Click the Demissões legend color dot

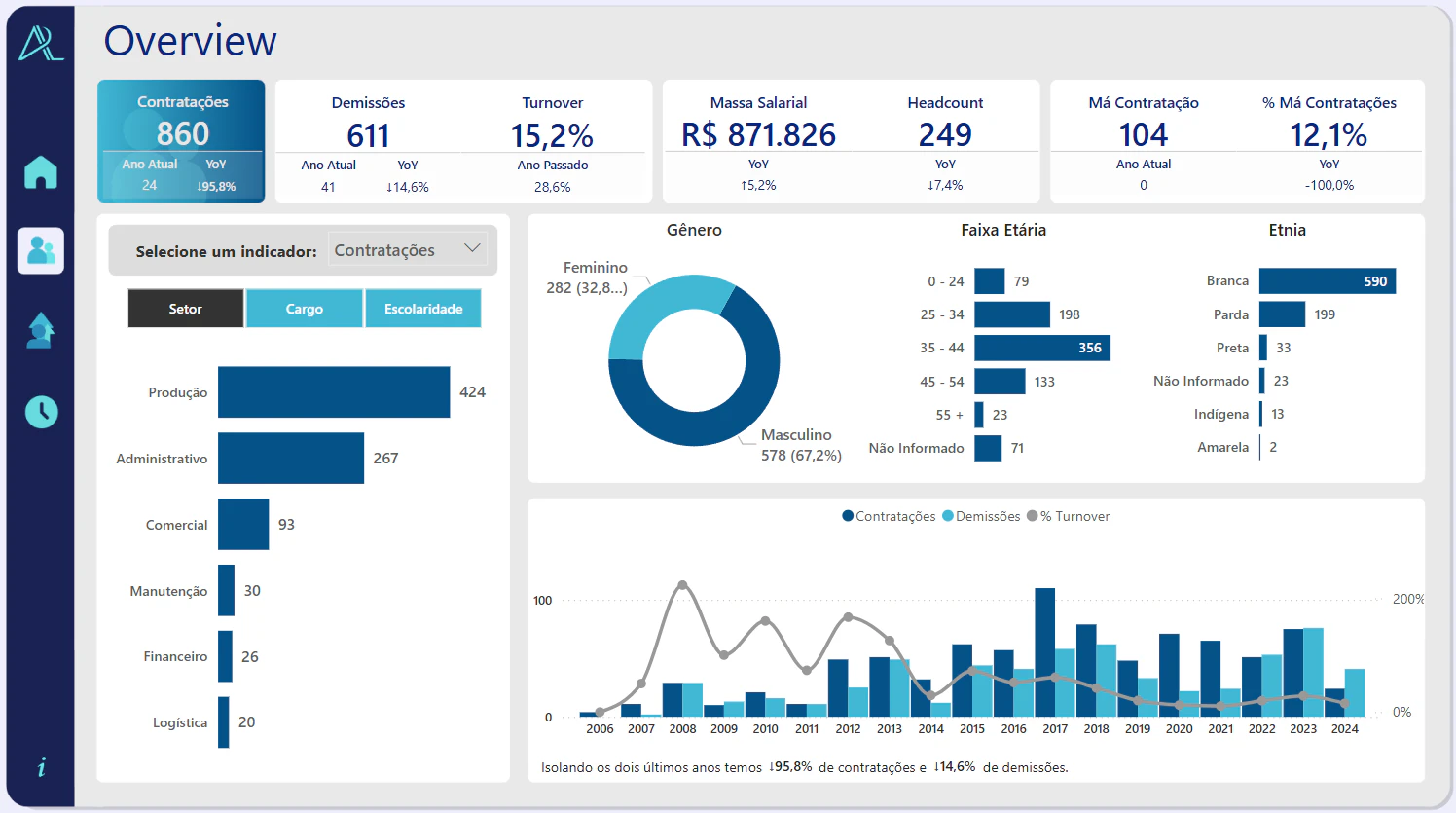948,516
